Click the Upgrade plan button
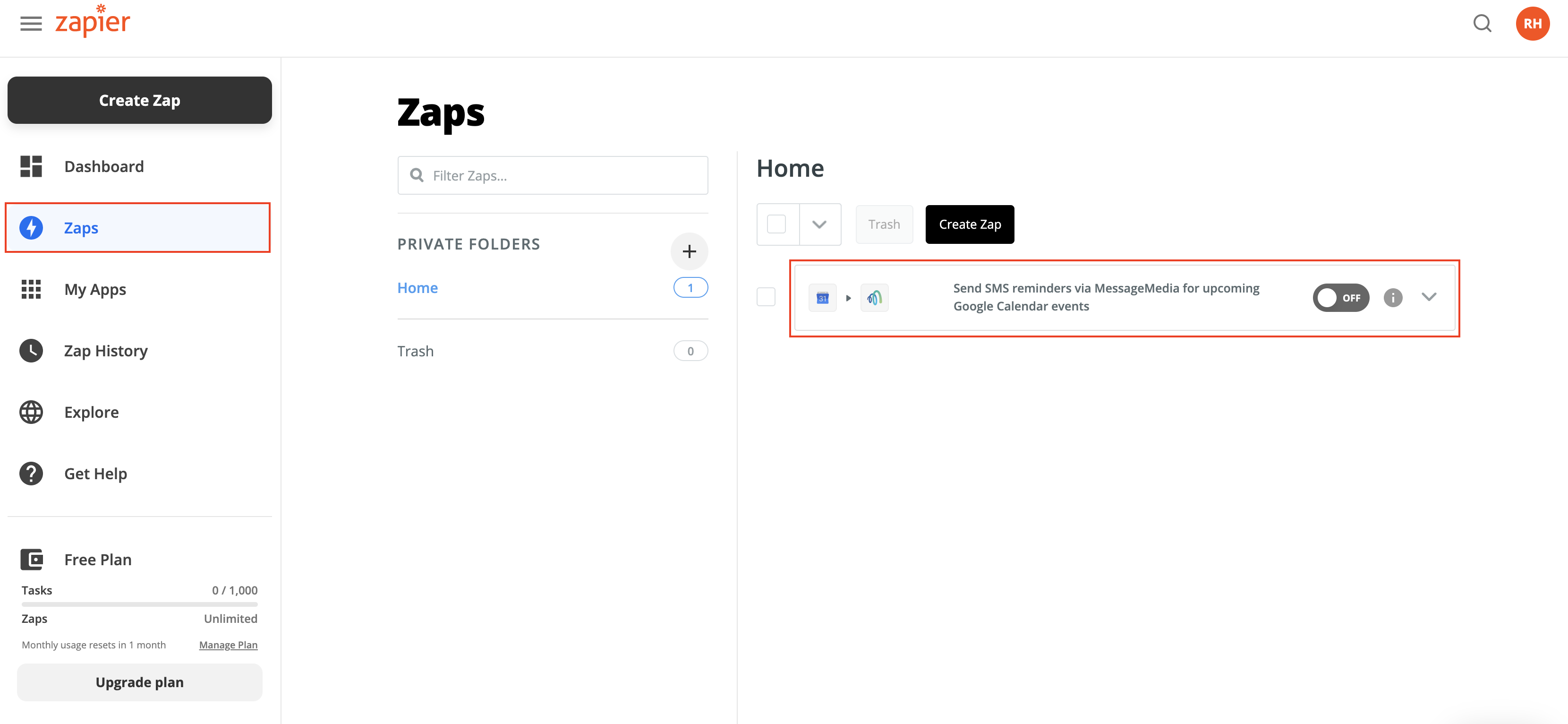 [x=139, y=682]
